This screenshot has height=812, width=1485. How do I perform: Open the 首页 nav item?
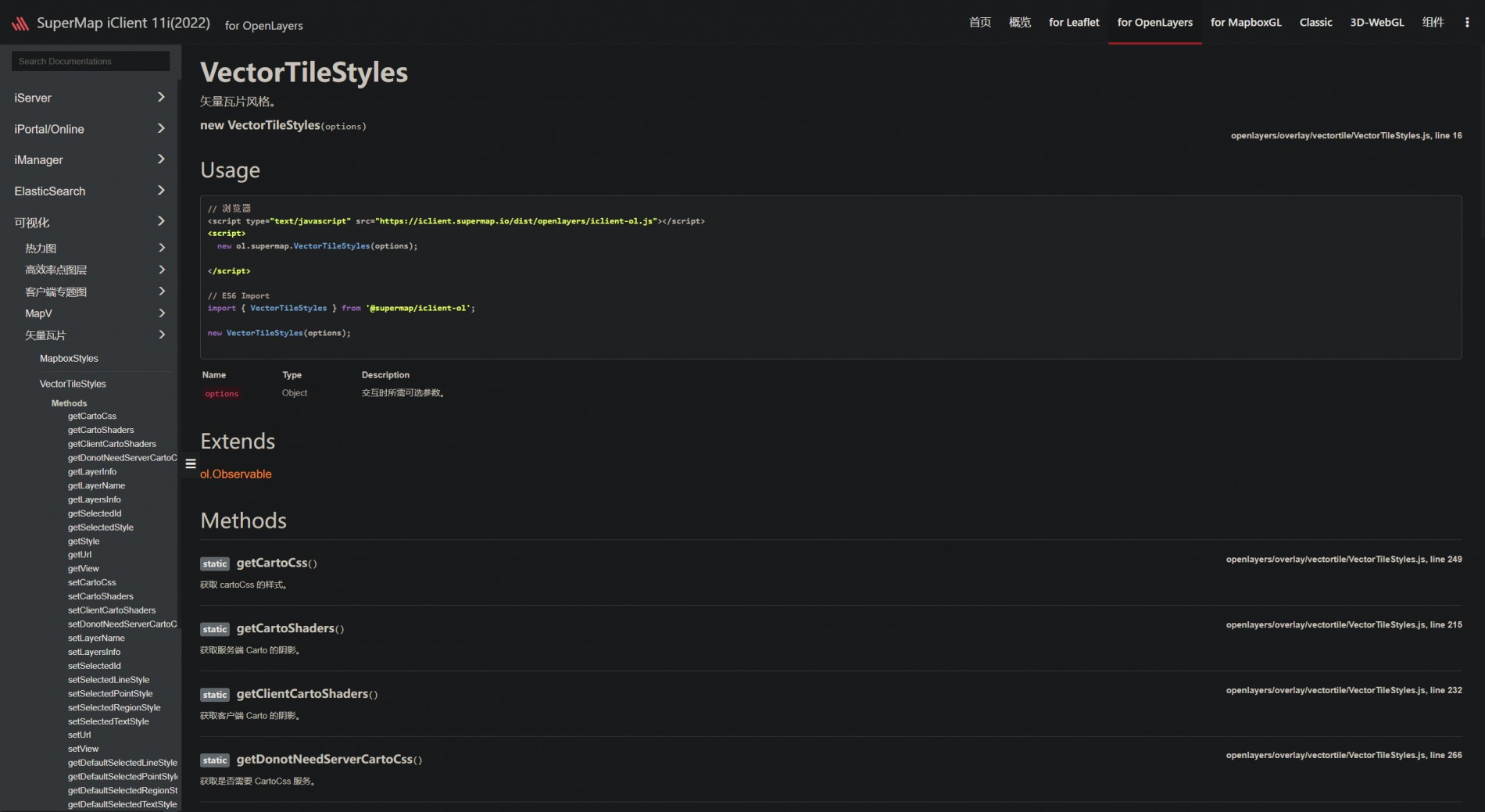[x=980, y=23]
